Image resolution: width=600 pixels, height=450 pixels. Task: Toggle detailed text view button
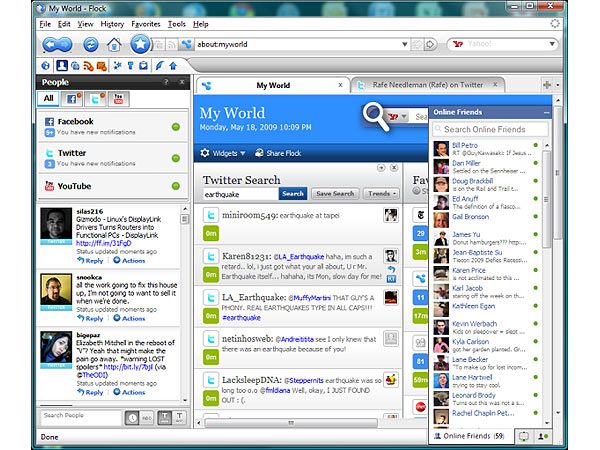165,417
